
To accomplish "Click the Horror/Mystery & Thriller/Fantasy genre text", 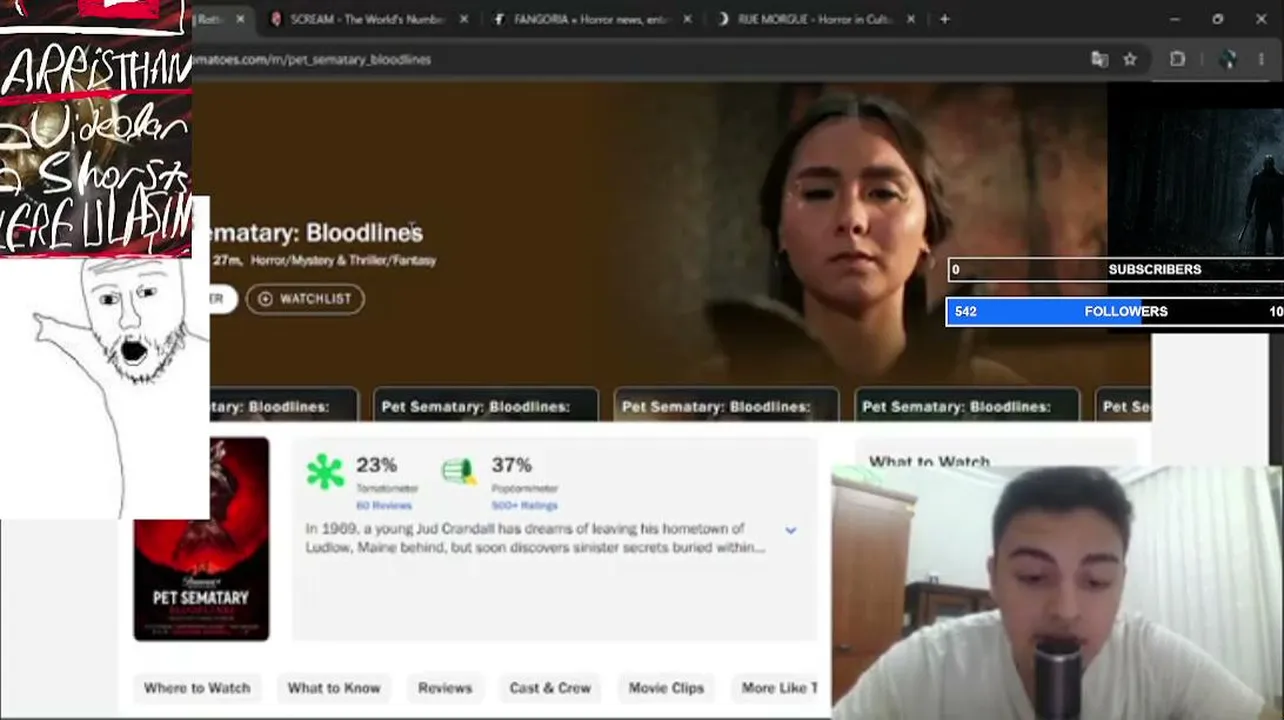I will coord(343,261).
